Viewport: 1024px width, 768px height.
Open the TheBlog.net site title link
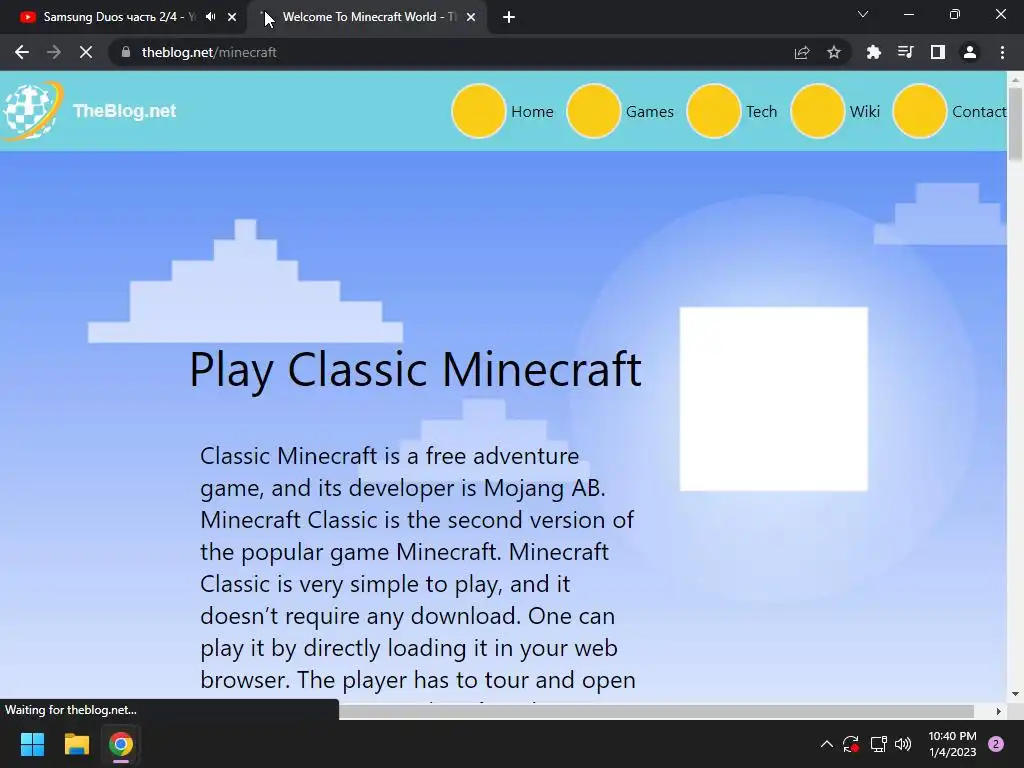[124, 111]
